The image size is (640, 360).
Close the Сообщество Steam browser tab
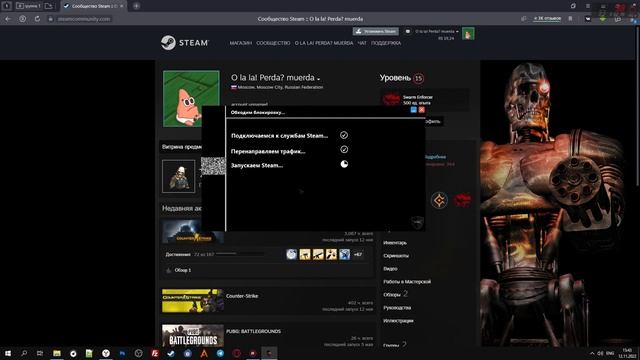coord(122,6)
